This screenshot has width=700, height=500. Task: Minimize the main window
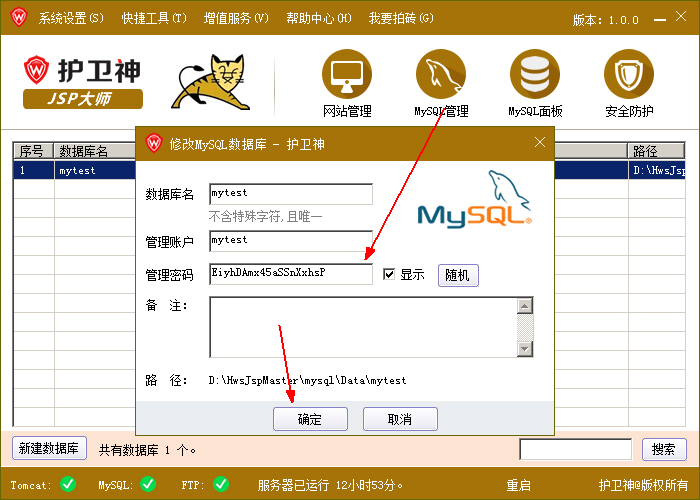[x=660, y=20]
